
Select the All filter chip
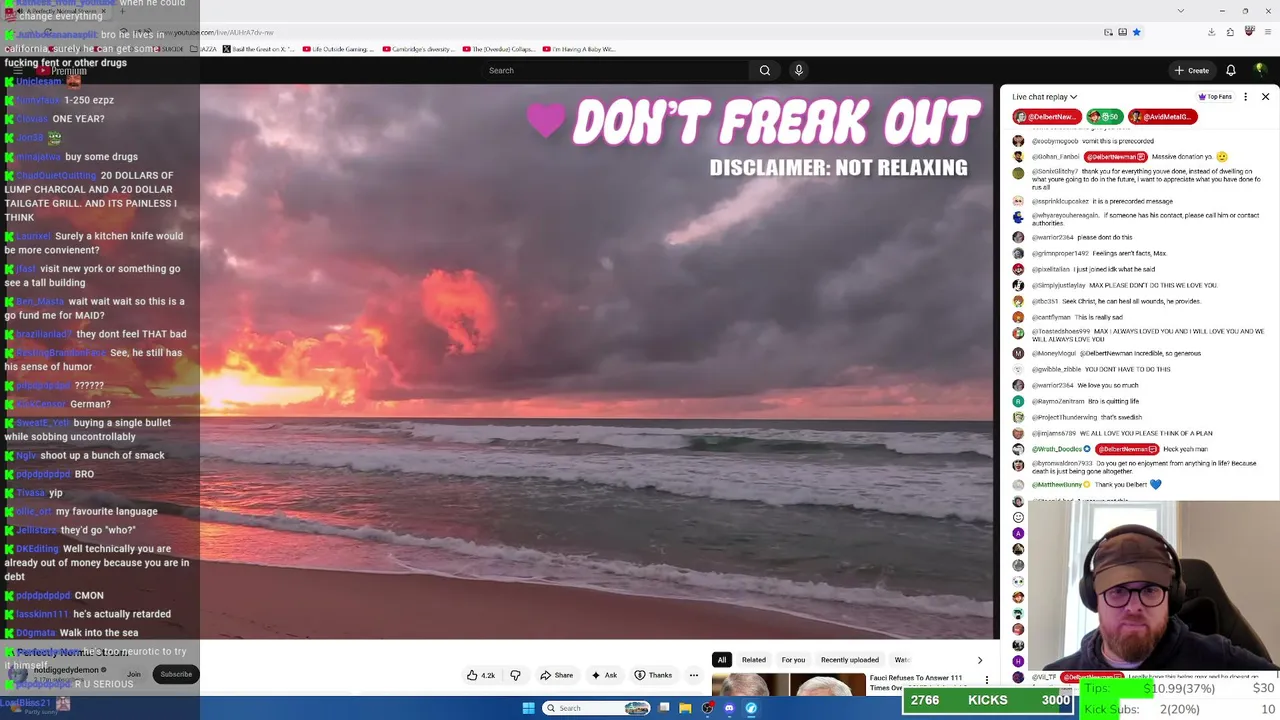(721, 660)
